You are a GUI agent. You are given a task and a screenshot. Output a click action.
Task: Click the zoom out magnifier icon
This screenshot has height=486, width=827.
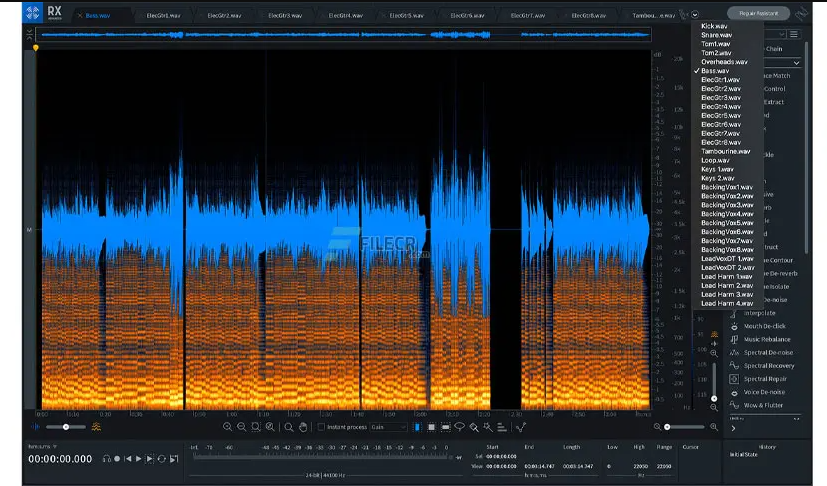pyautogui.click(x=242, y=427)
